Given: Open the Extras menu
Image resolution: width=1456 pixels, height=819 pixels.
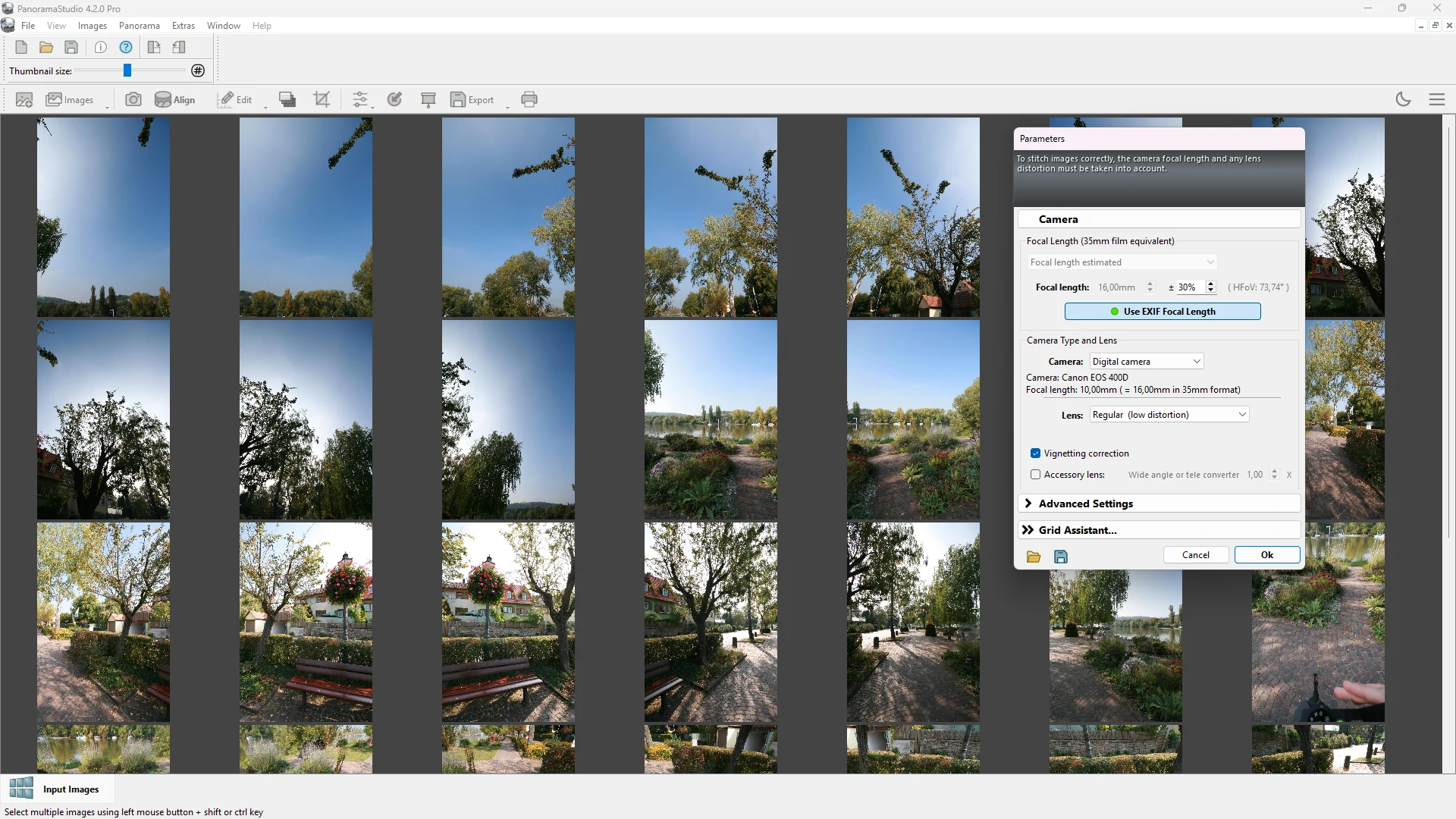Looking at the screenshot, I should (x=184, y=26).
